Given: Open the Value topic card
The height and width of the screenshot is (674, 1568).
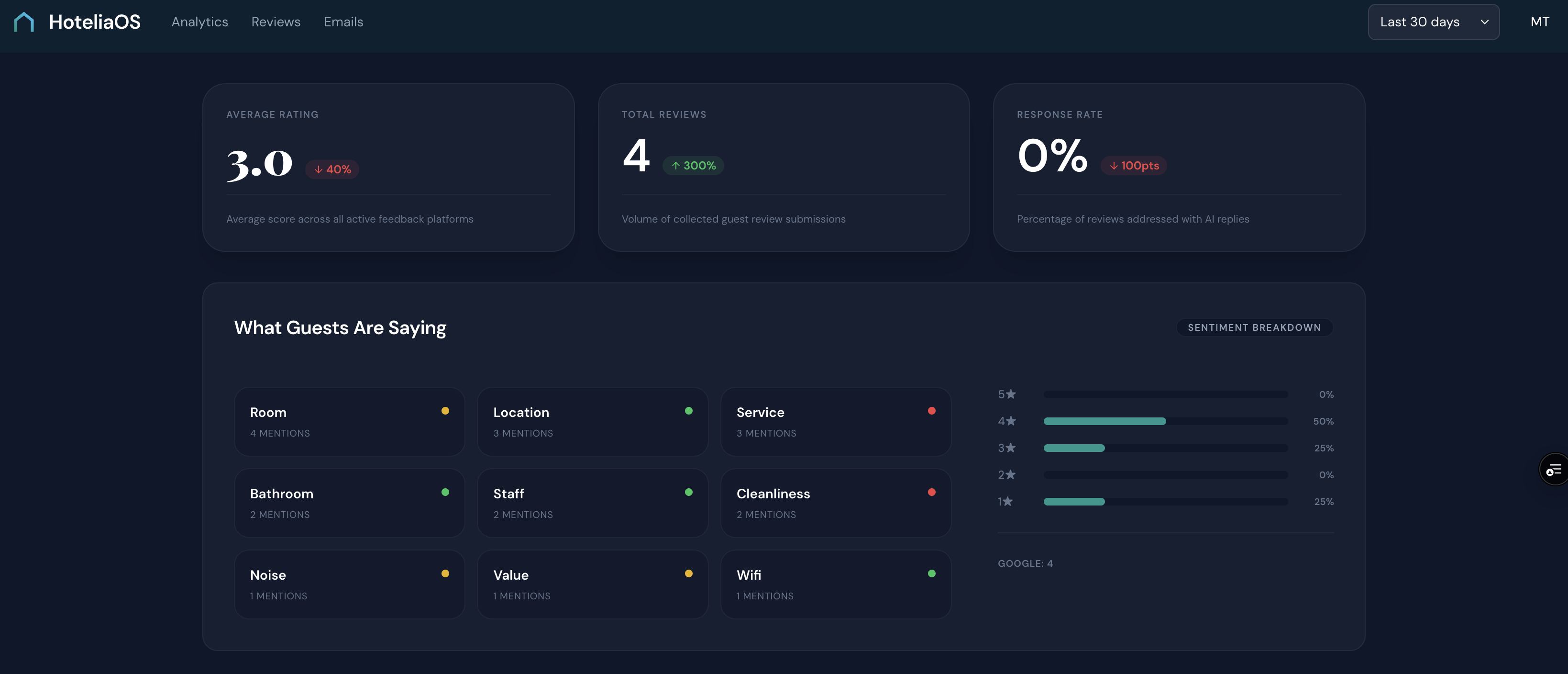Looking at the screenshot, I should (x=592, y=584).
